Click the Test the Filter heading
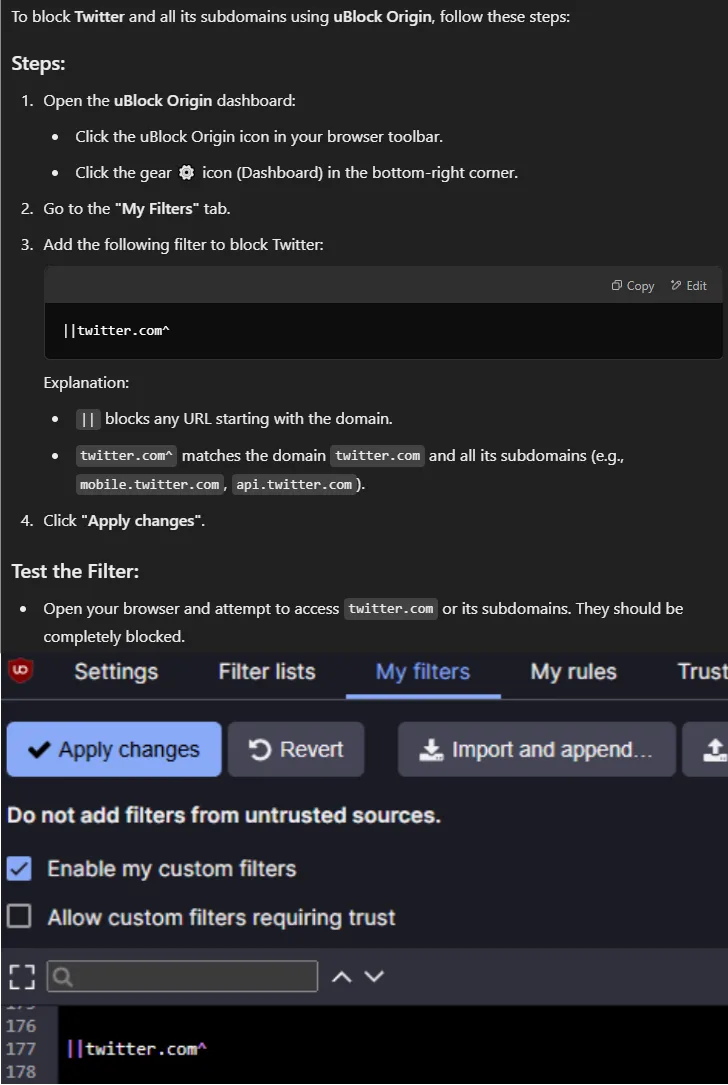Screen dimensions: 728x1085 [75, 571]
